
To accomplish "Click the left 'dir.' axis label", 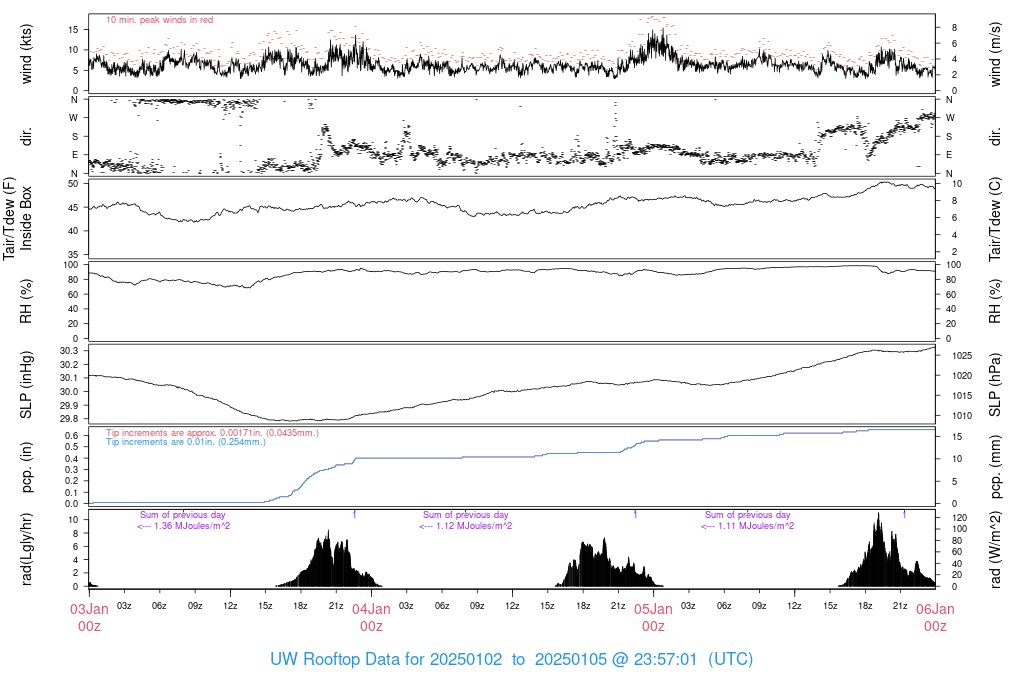I will coord(26,137).
